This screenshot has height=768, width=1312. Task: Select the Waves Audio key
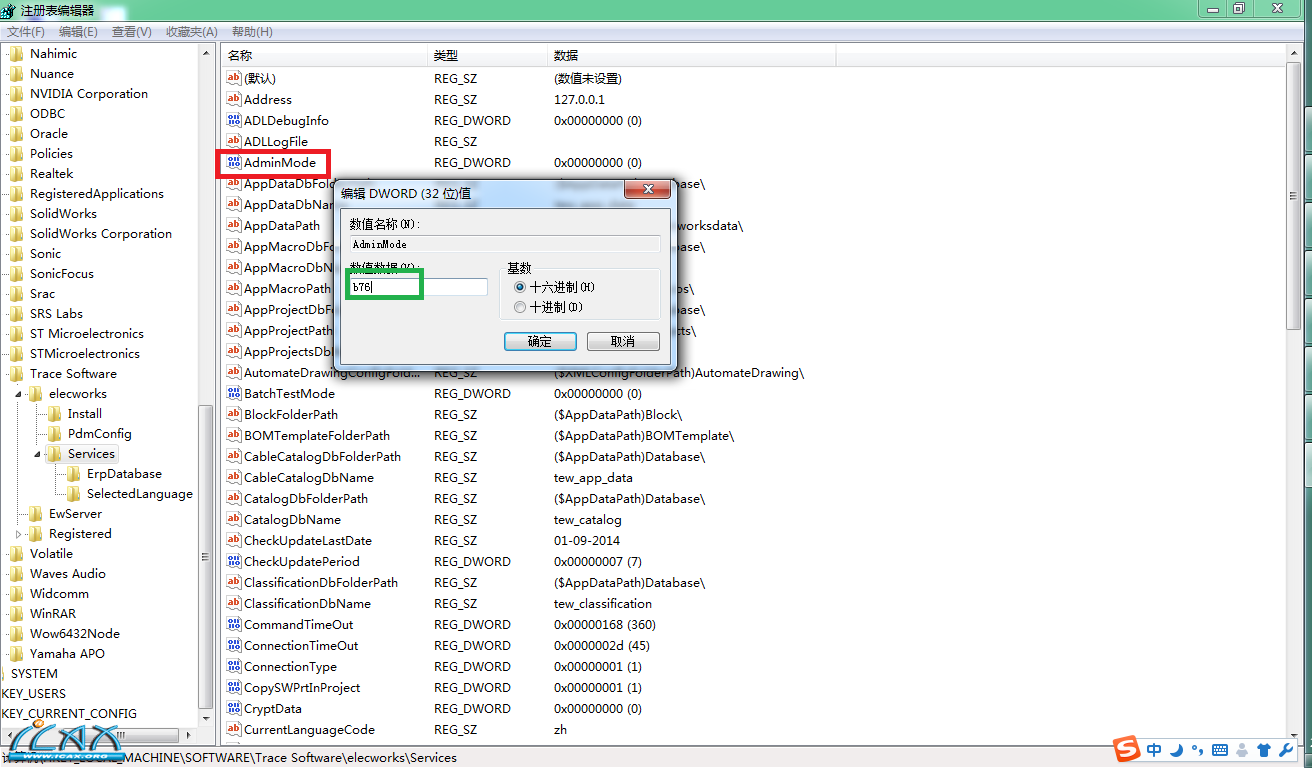[68, 573]
